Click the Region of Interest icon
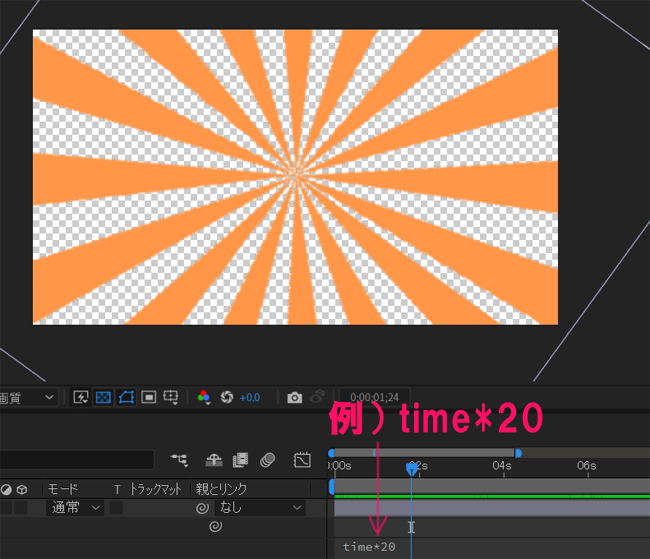Viewport: 650px width, 559px height. click(148, 397)
